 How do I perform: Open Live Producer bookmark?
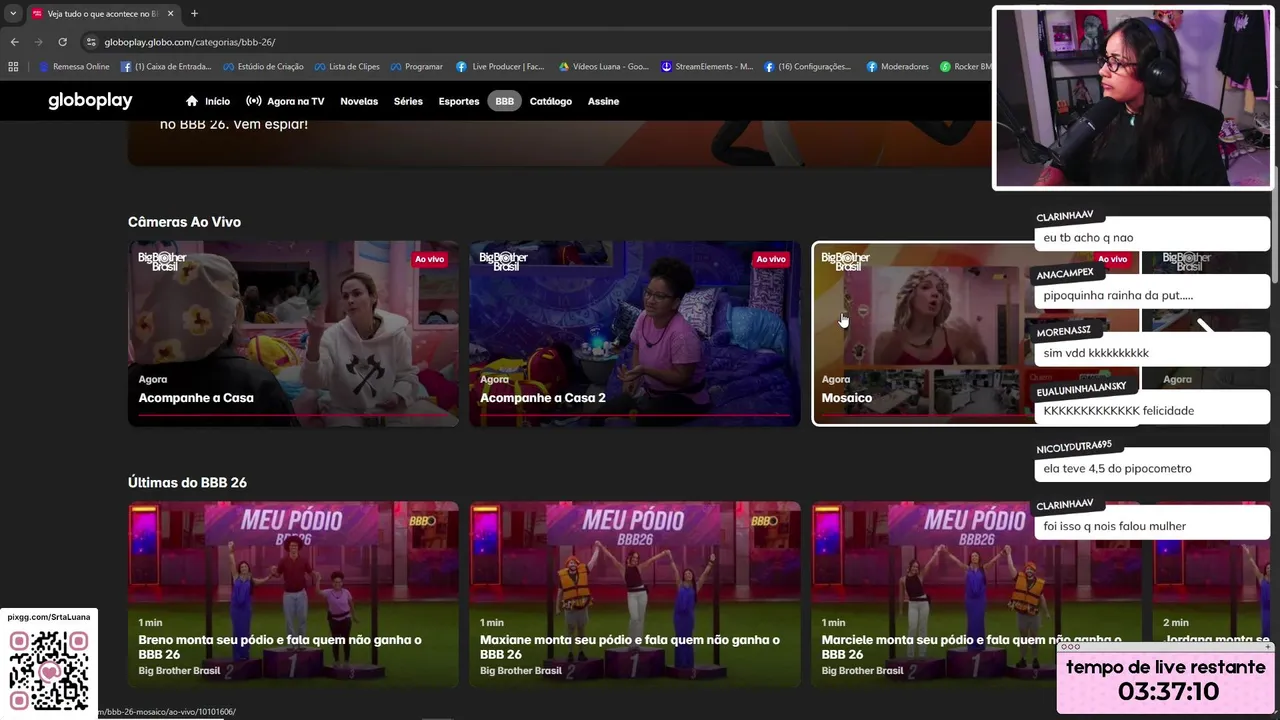point(500,67)
